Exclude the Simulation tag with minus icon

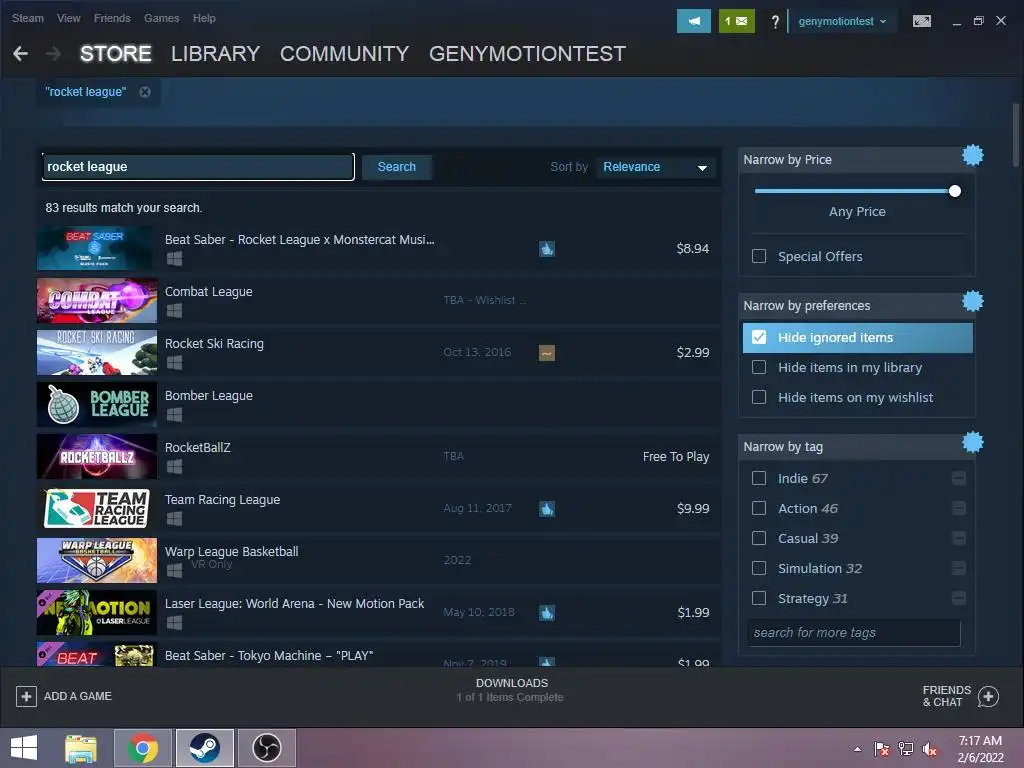coord(959,569)
